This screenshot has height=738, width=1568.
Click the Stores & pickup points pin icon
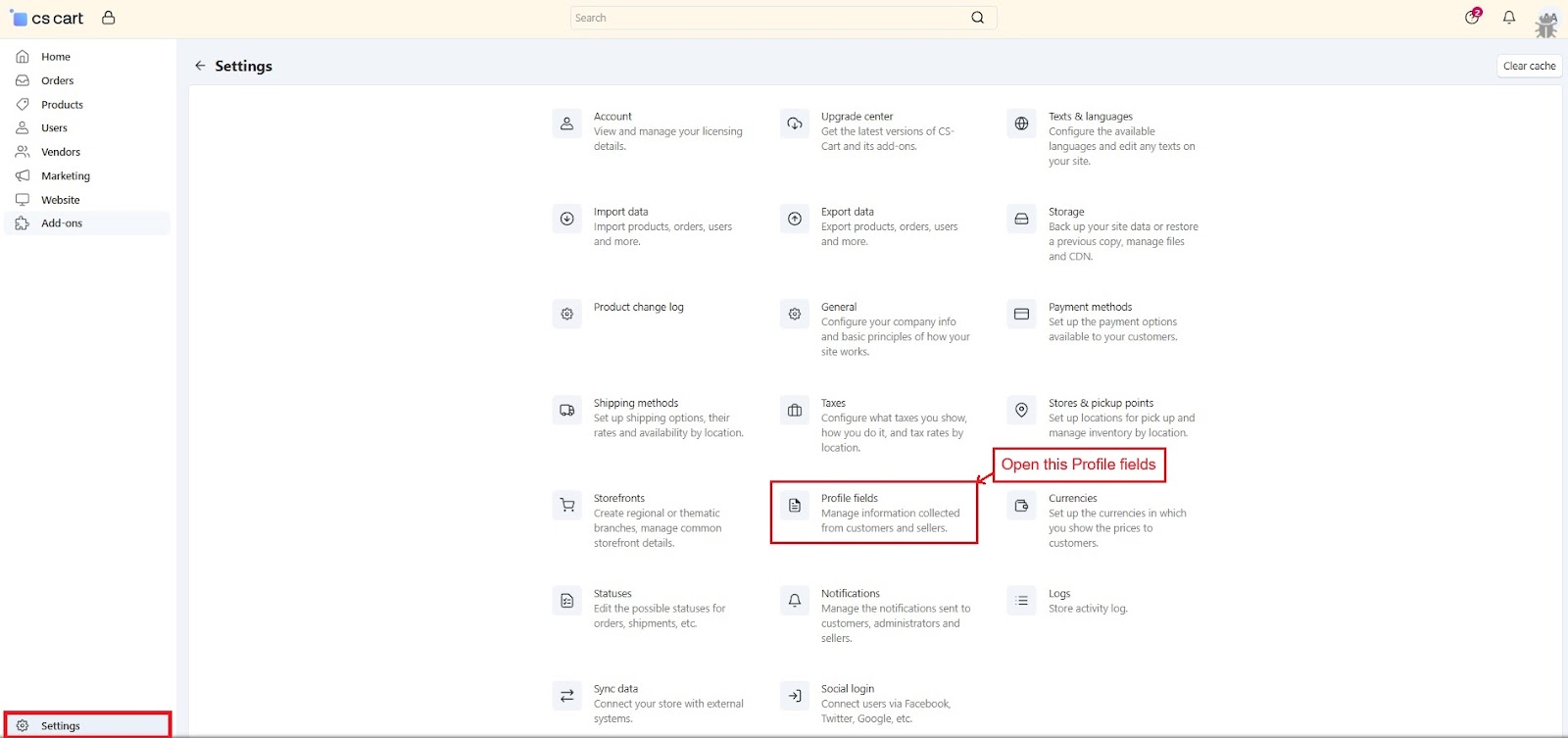tap(1021, 411)
